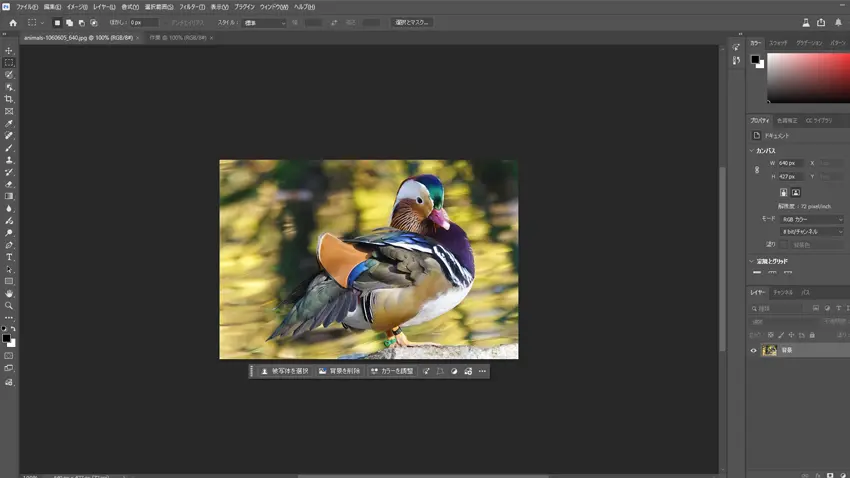Open the RGB カラー mode dropdown
The width and height of the screenshot is (850, 478).
point(812,219)
